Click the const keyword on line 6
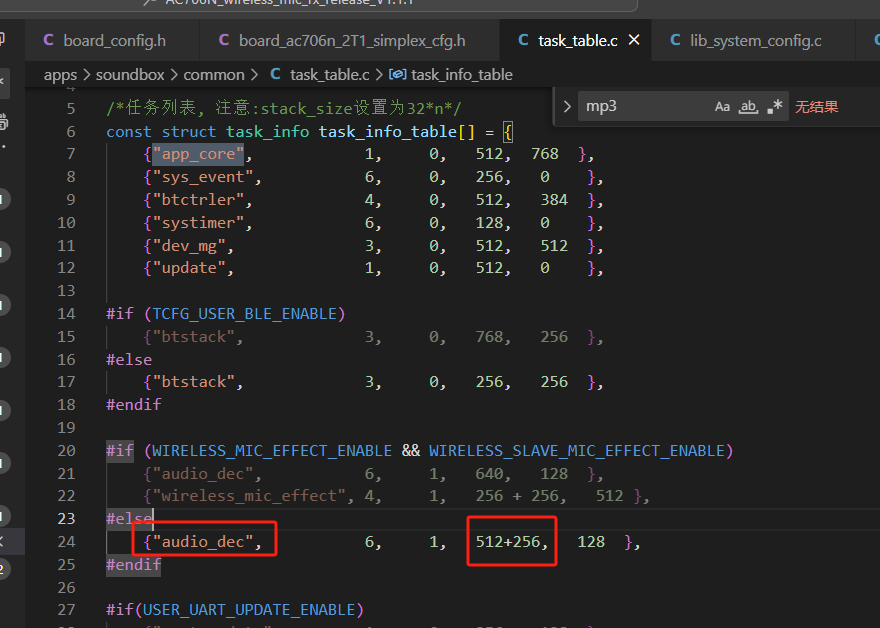 [x=129, y=132]
